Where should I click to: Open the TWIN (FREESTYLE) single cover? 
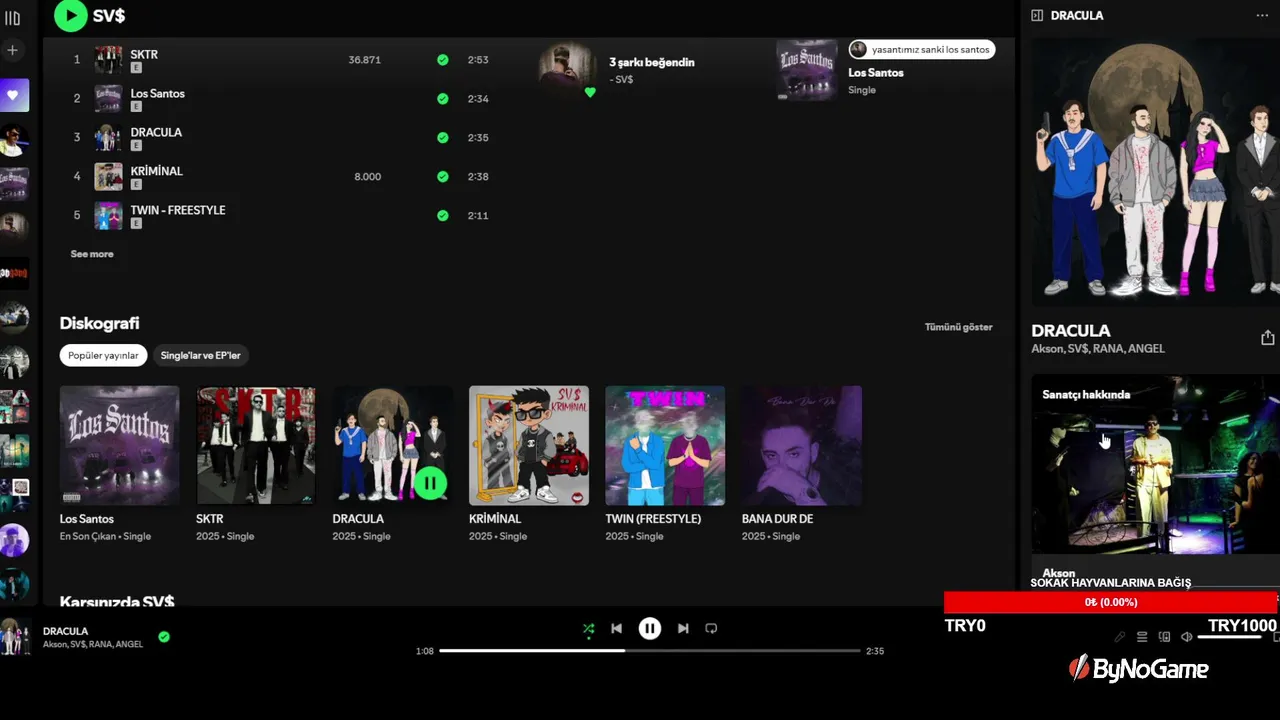coord(665,446)
